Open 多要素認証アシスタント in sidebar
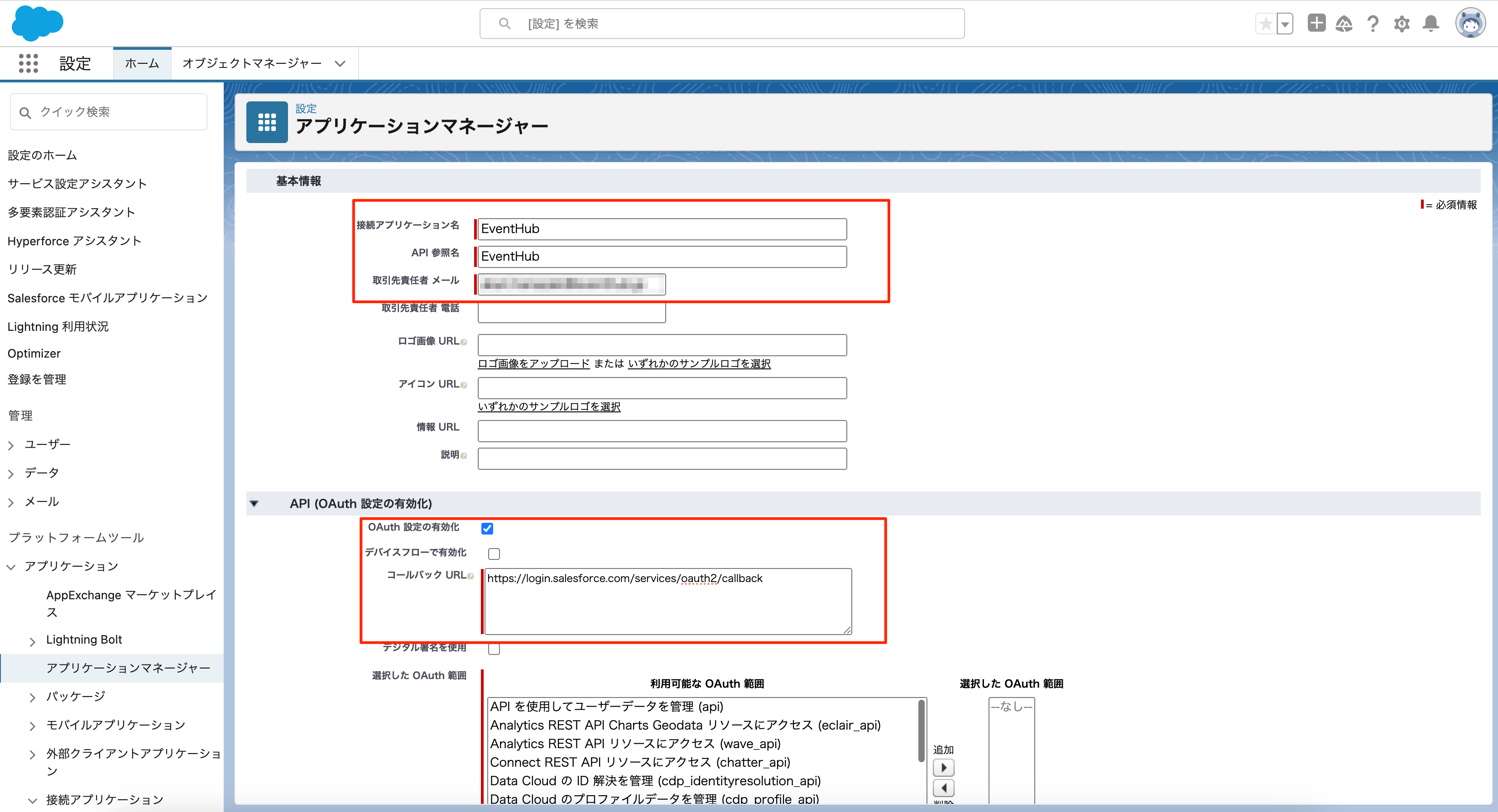 tap(72, 212)
